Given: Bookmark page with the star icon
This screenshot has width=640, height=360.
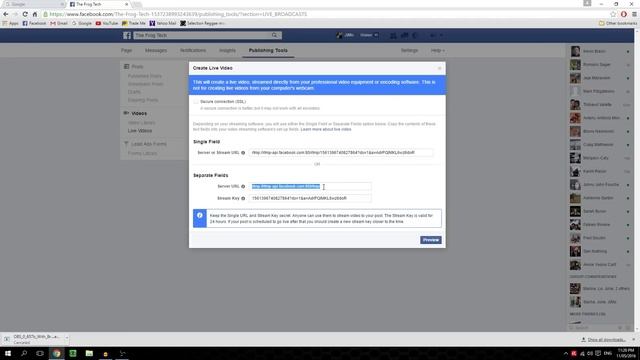Looking at the screenshot, I should pyautogui.click(x=613, y=14).
